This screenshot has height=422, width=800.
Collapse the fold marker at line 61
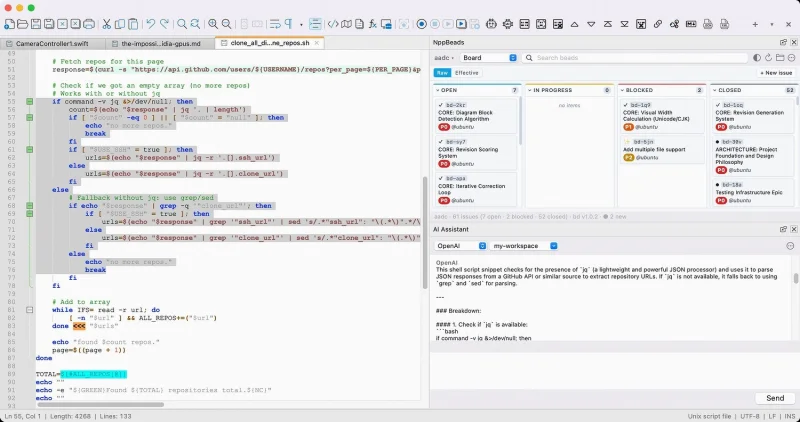click(30, 150)
